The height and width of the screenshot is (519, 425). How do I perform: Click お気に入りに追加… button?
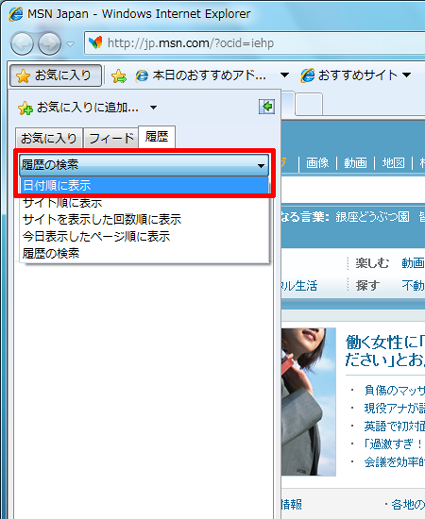coord(79,108)
